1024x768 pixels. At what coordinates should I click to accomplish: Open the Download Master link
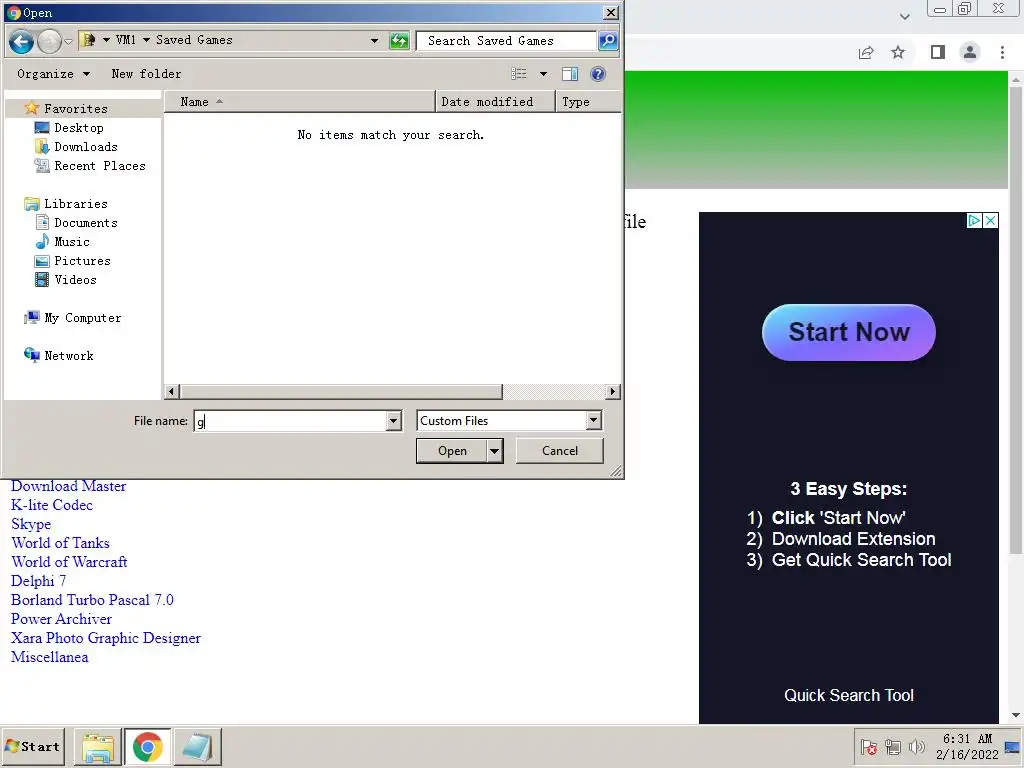pyautogui.click(x=69, y=486)
